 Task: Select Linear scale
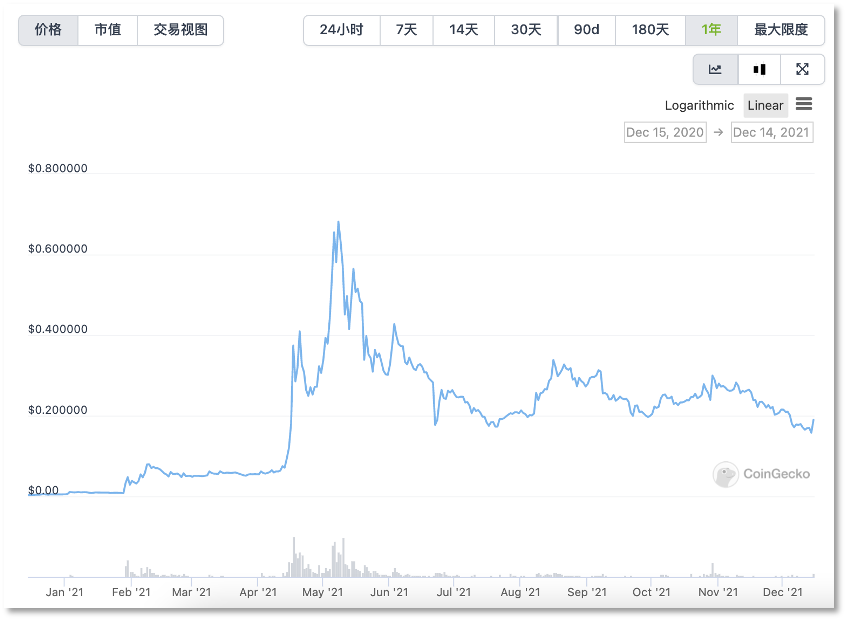coord(765,105)
